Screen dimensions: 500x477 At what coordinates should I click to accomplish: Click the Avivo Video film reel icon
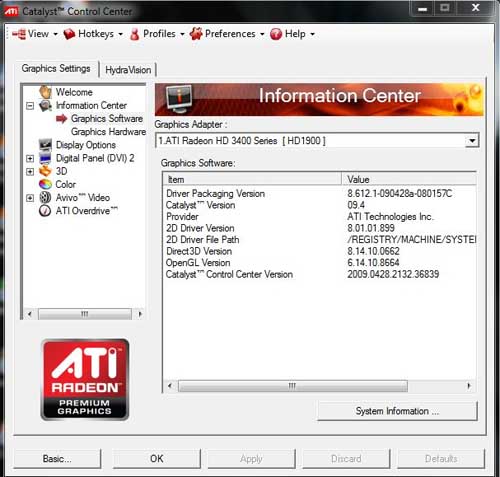pyautogui.click(x=45, y=197)
